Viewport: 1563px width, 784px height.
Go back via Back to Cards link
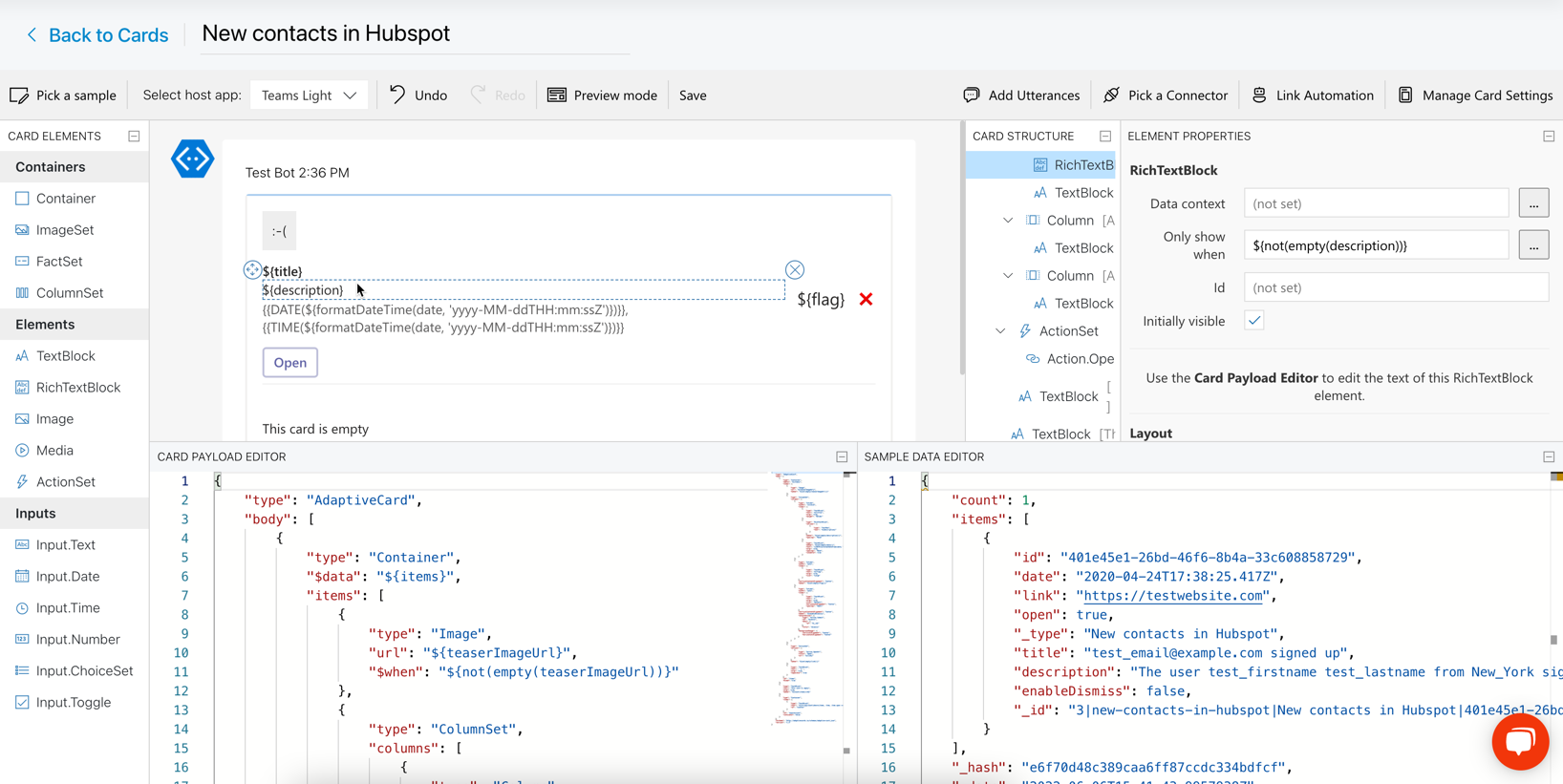[96, 34]
